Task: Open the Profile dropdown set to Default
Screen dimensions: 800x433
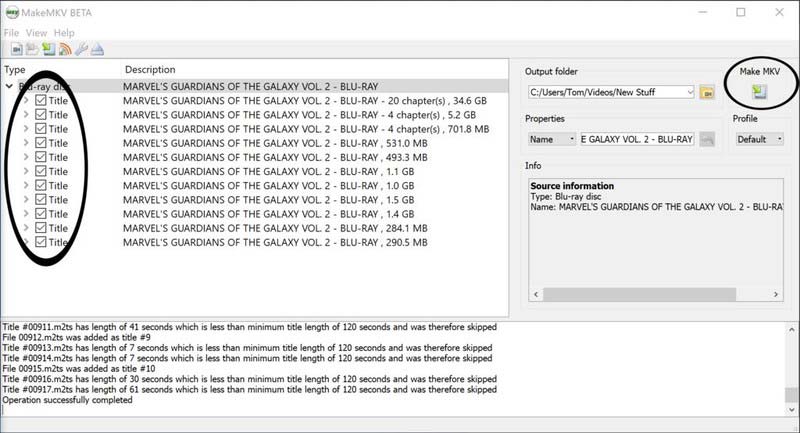Action: (x=759, y=139)
